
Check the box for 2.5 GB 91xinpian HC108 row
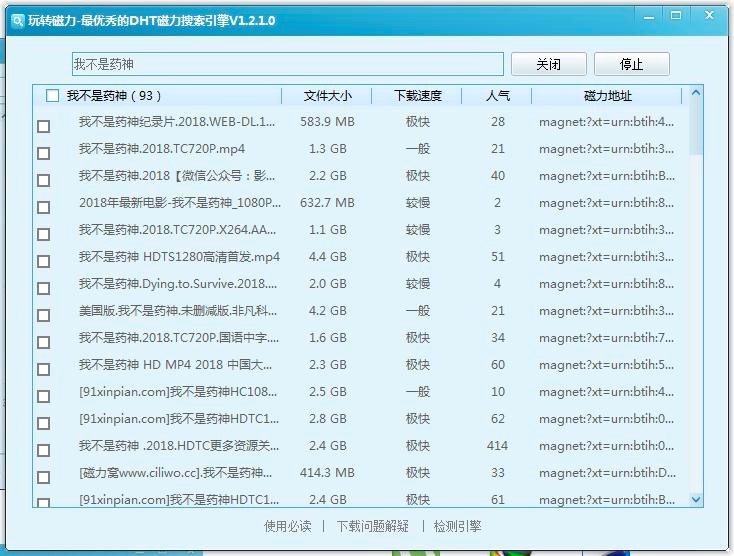44,397
